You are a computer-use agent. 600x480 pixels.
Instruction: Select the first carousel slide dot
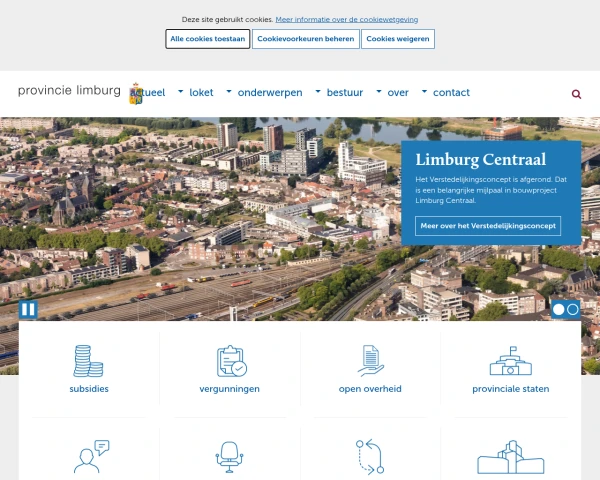coord(559,309)
